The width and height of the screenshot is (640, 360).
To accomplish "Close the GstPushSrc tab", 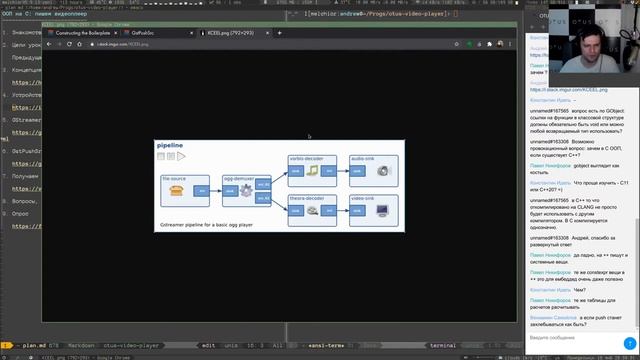I will 191,33.
